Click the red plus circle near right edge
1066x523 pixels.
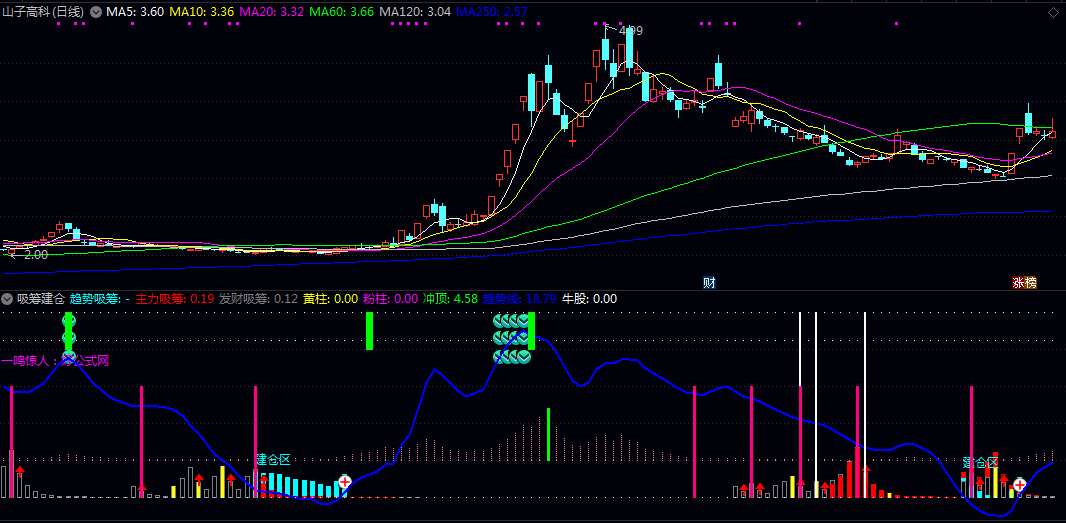coord(1020,484)
